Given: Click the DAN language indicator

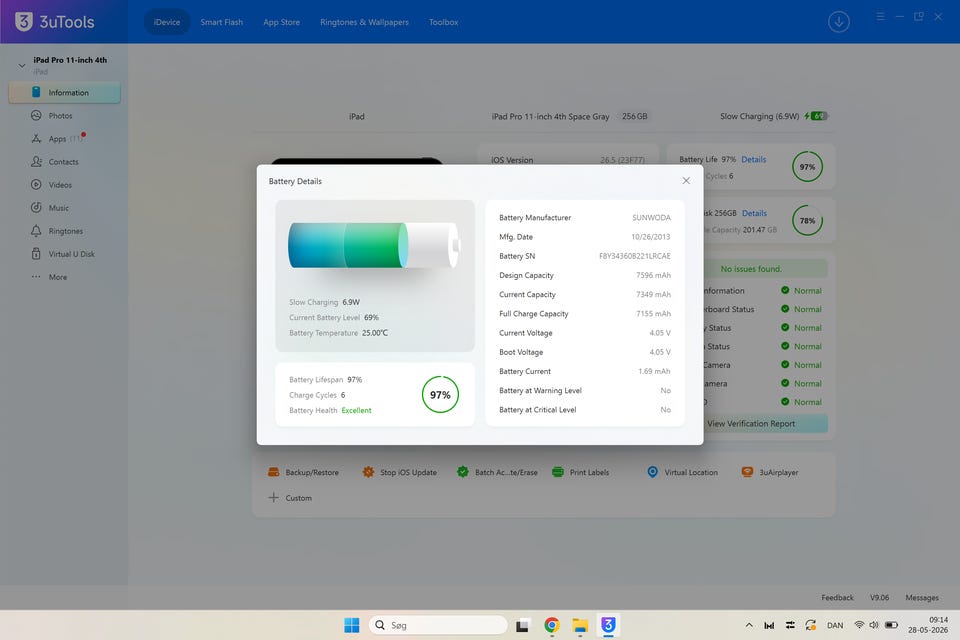Looking at the screenshot, I should (834, 625).
